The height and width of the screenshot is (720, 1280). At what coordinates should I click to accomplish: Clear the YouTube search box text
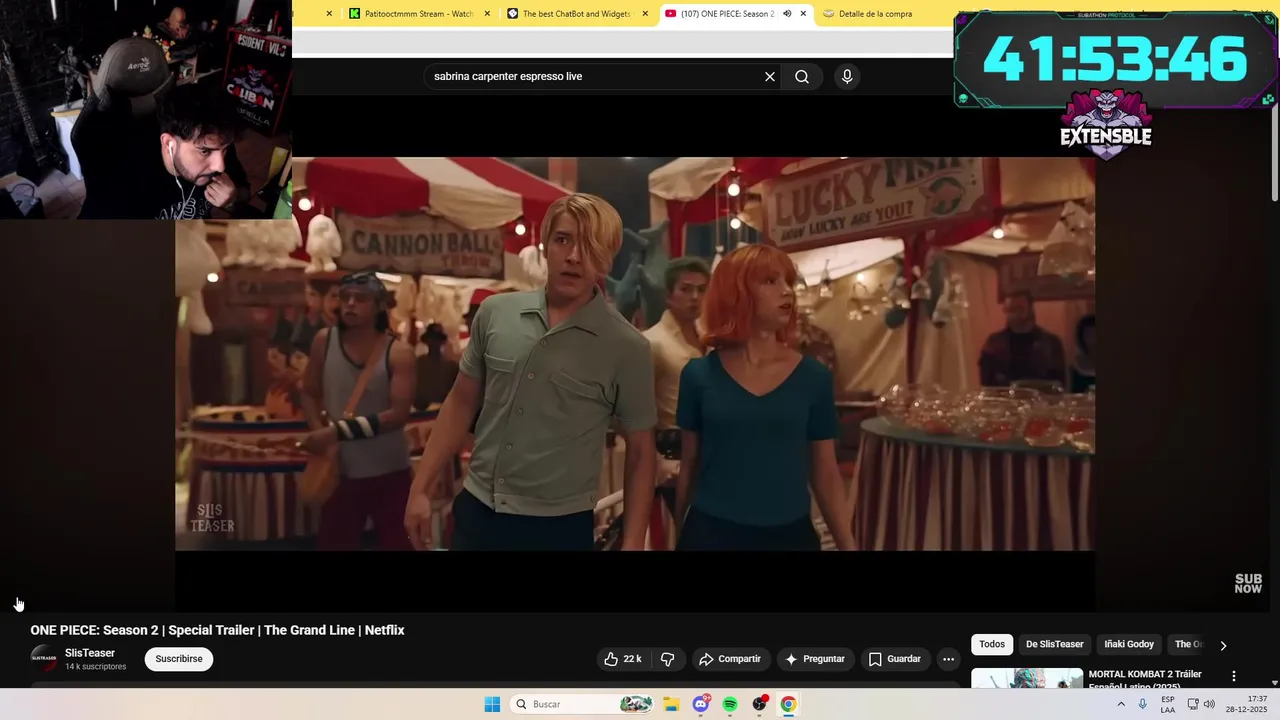770,77
